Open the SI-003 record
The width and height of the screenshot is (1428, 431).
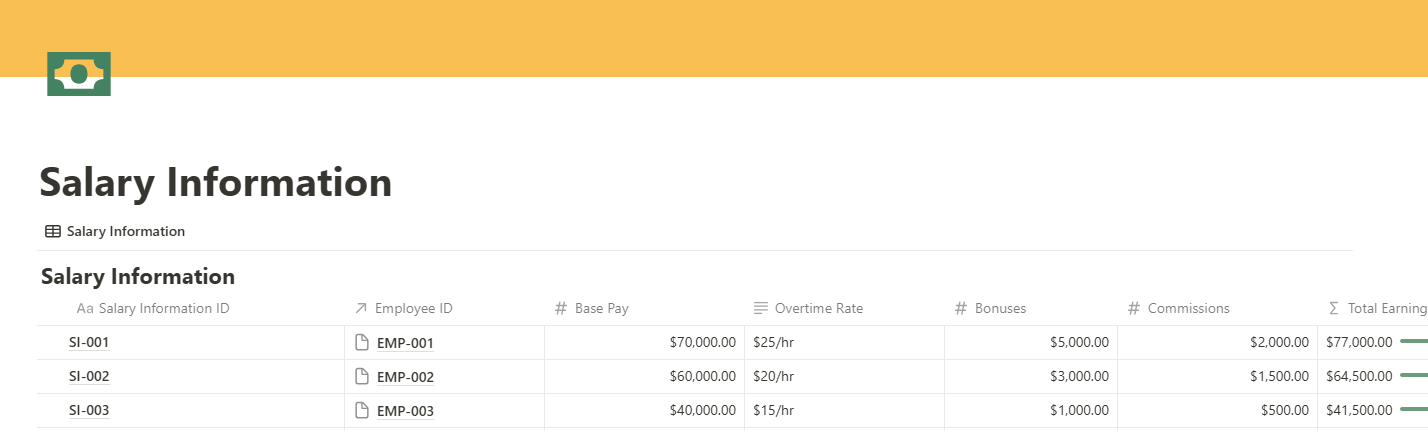click(x=89, y=411)
